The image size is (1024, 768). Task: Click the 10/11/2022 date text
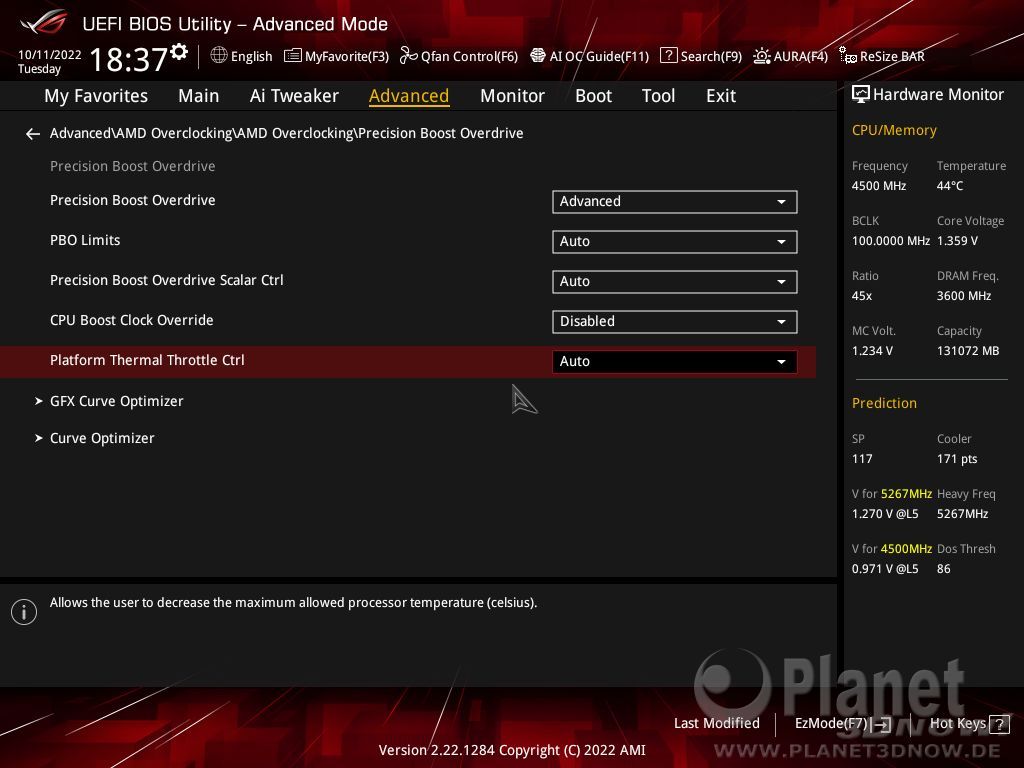tap(50, 55)
